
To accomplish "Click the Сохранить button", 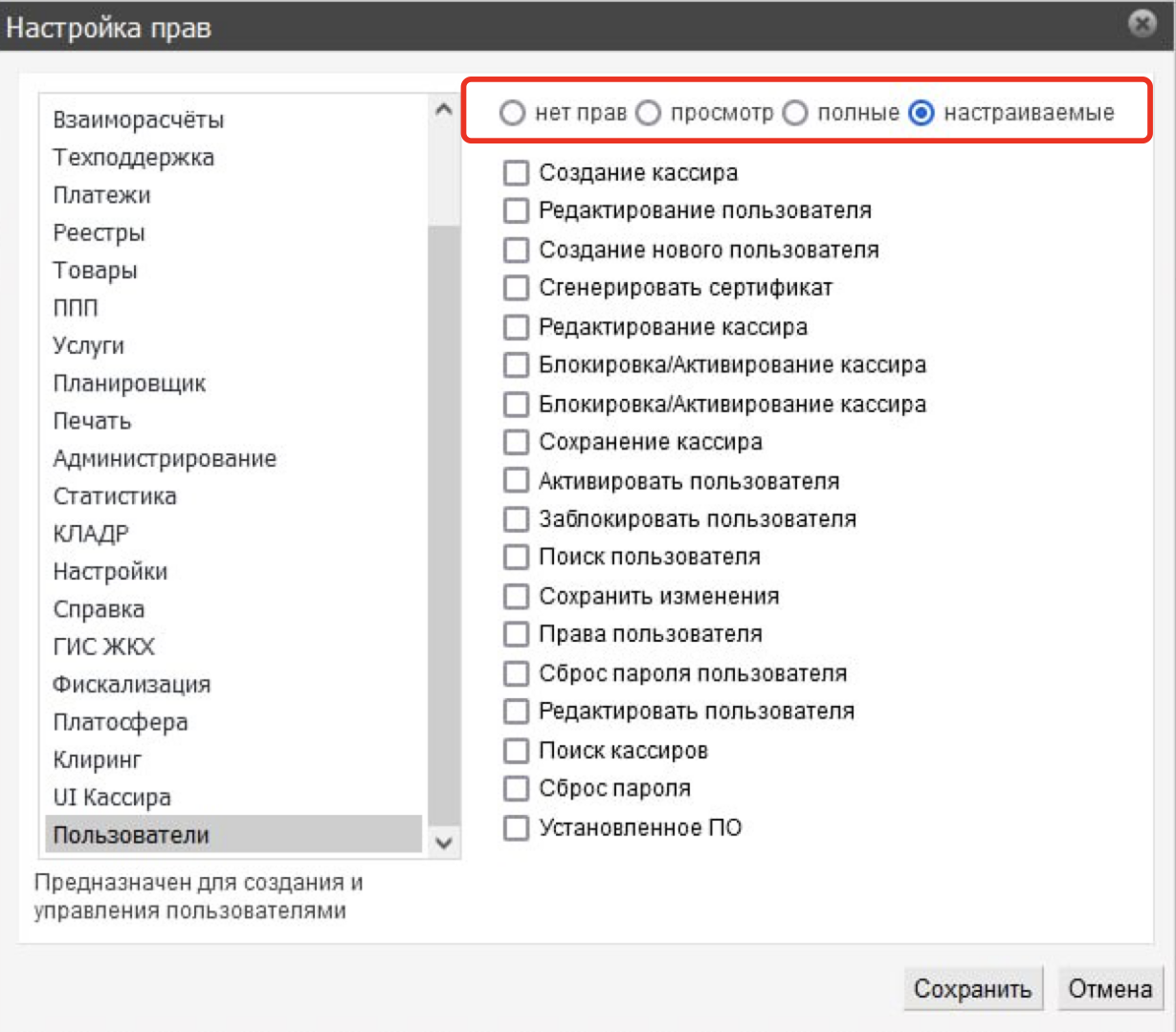I will coord(972,989).
